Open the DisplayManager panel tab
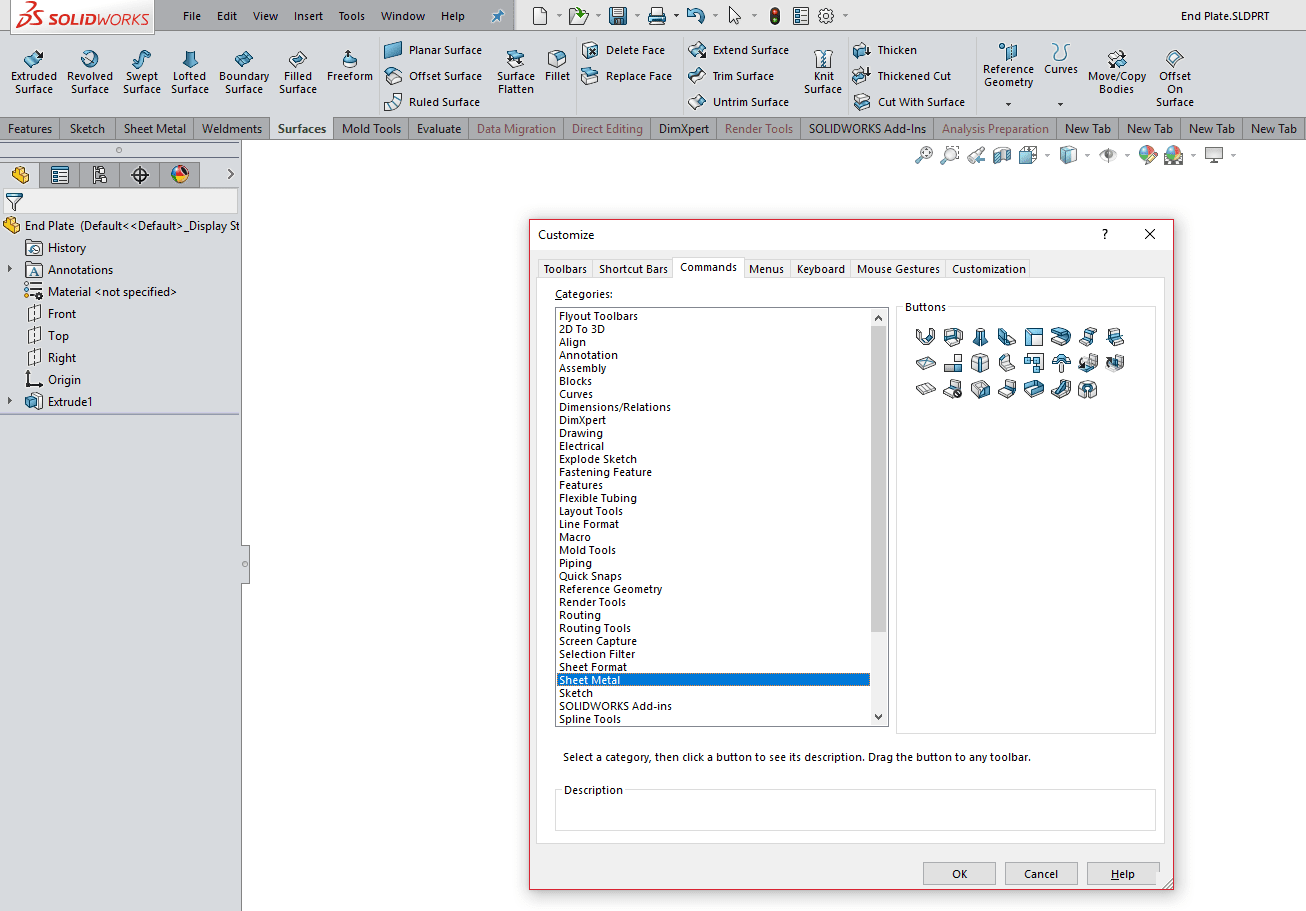 click(180, 175)
